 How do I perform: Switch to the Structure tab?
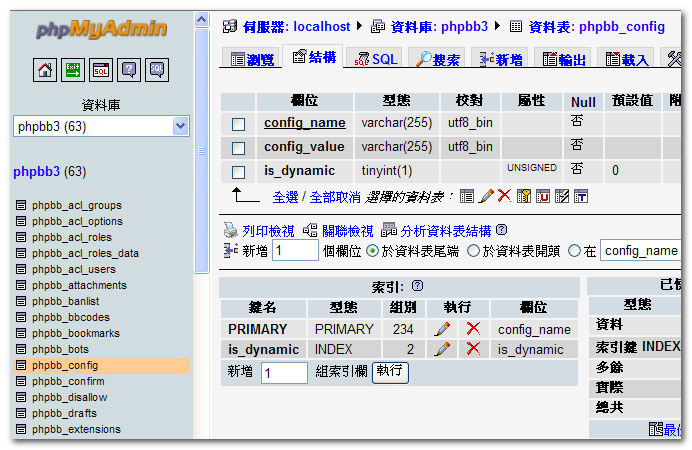[x=313, y=57]
